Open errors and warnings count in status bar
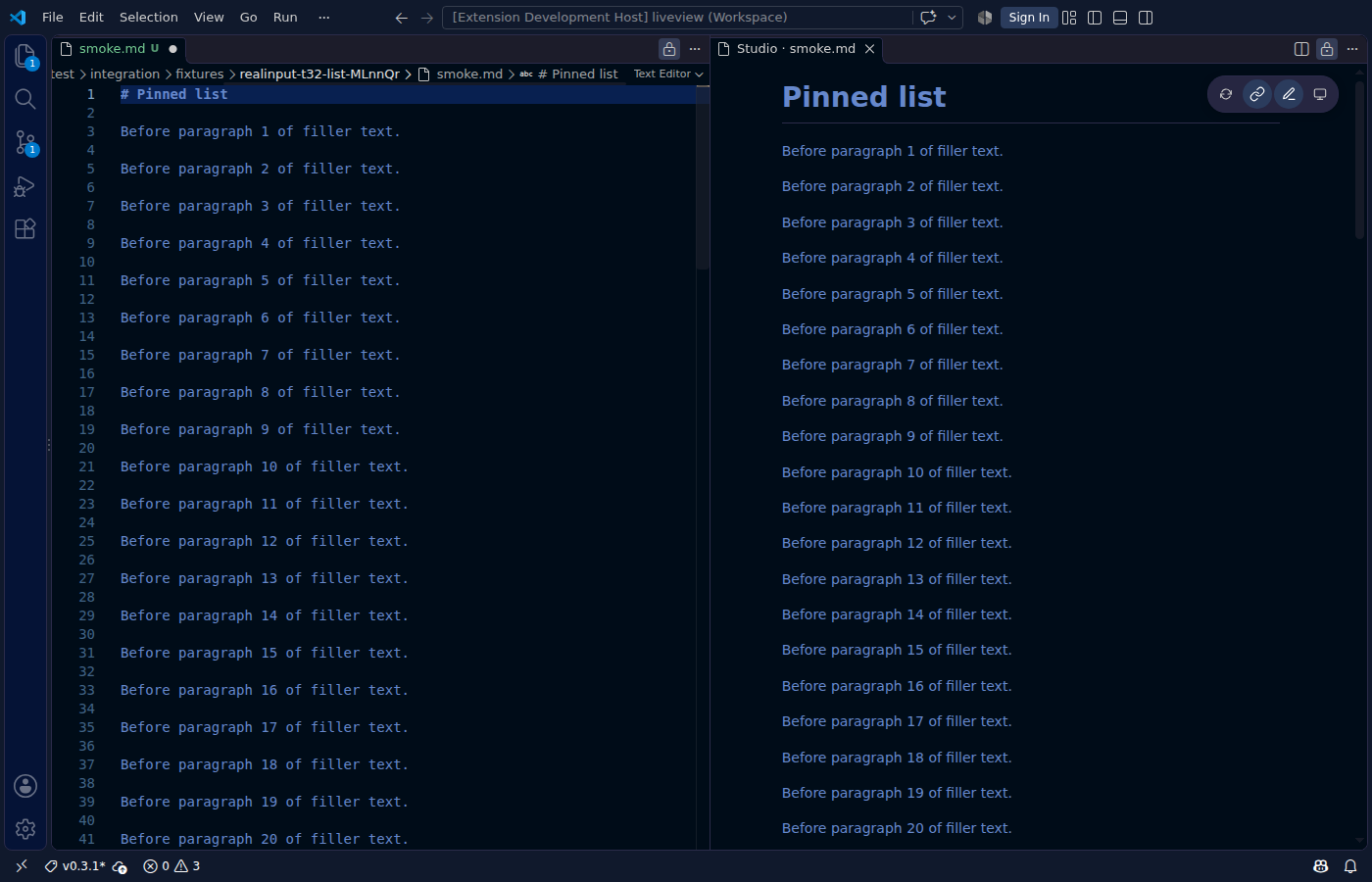Image resolution: width=1372 pixels, height=882 pixels. (172, 866)
